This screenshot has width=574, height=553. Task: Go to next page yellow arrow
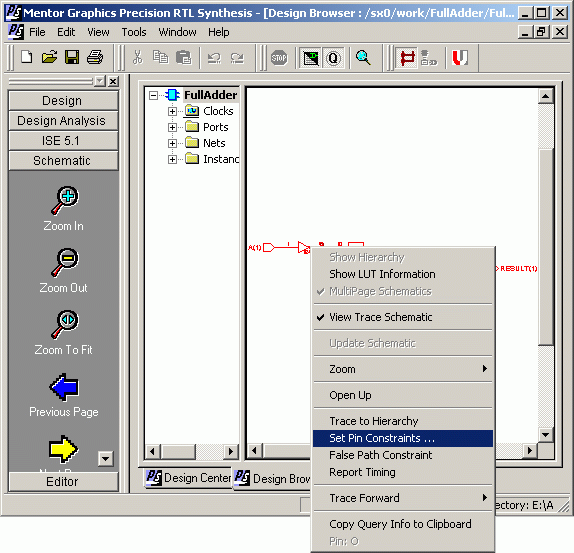click(63, 449)
